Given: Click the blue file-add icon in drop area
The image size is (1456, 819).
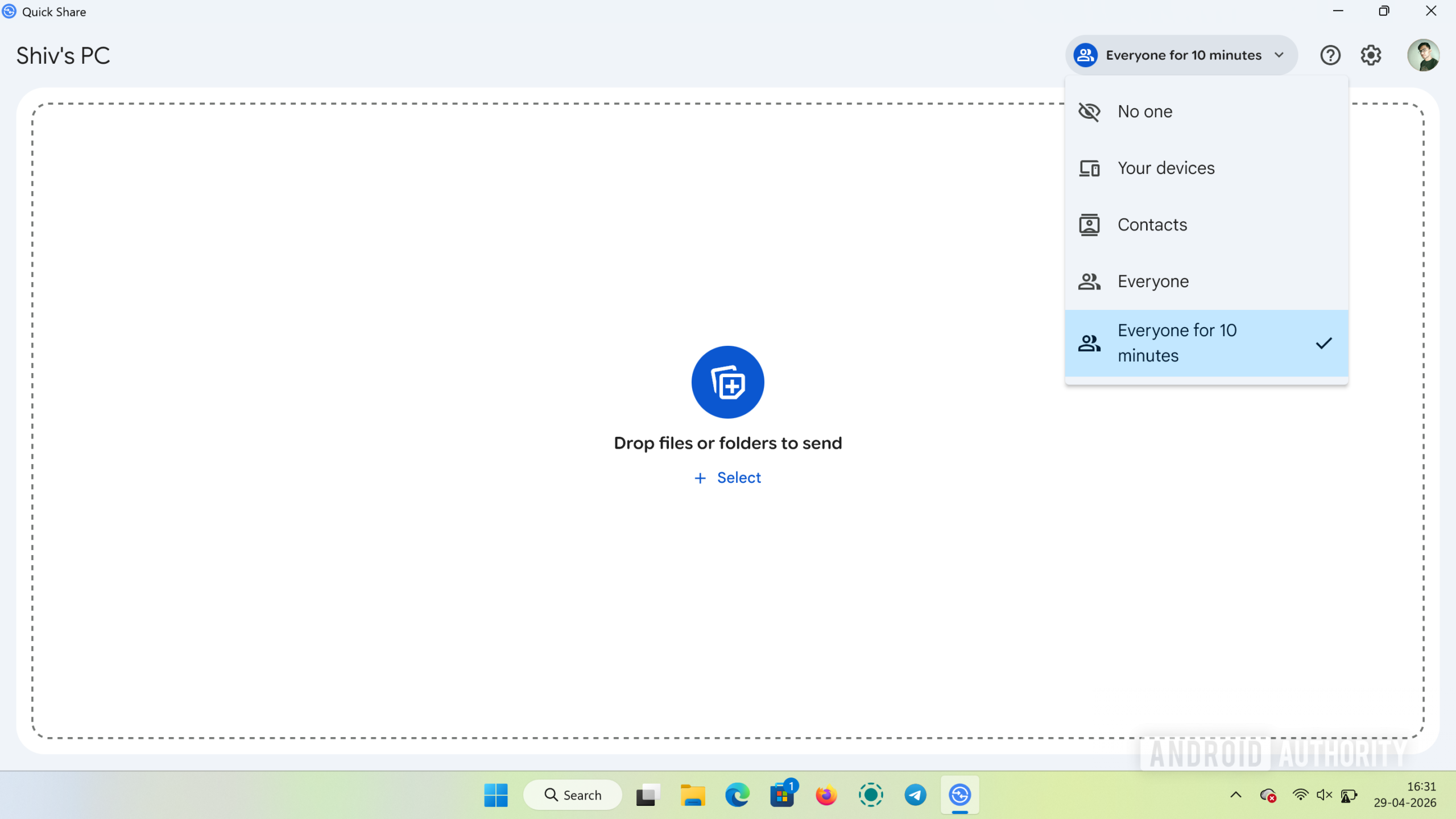Looking at the screenshot, I should 727,382.
